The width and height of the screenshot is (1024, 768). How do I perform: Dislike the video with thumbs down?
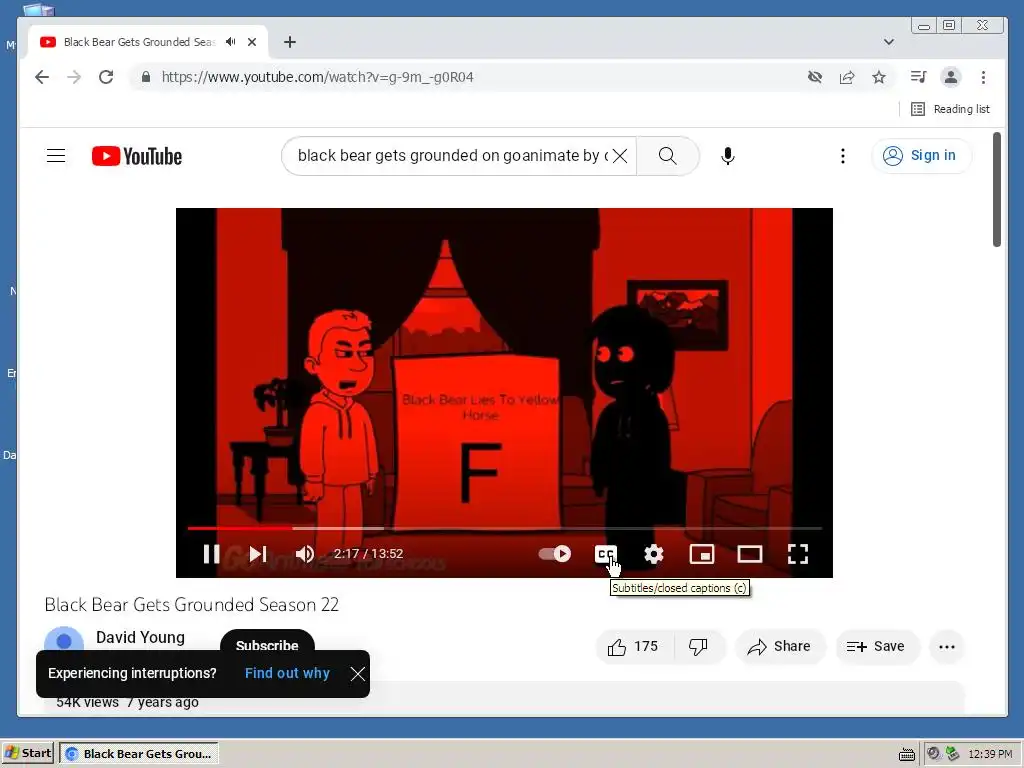tap(698, 647)
